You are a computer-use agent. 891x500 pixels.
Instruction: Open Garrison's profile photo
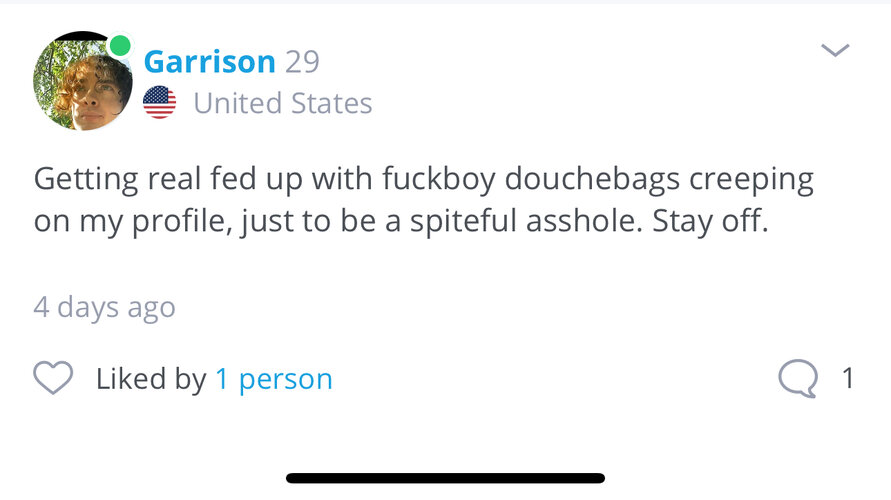(83, 81)
